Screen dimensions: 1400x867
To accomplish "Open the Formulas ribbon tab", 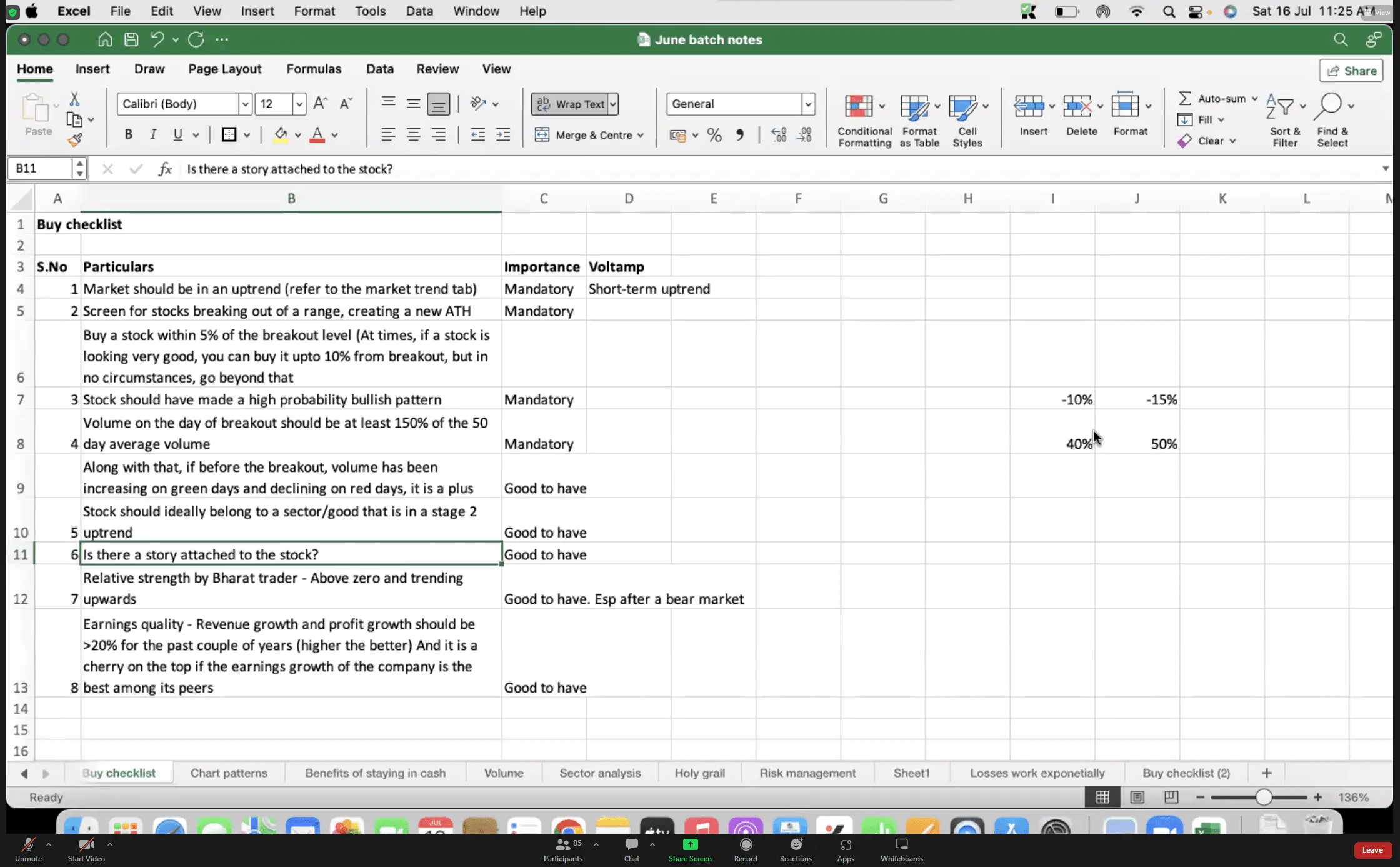I will click(314, 69).
